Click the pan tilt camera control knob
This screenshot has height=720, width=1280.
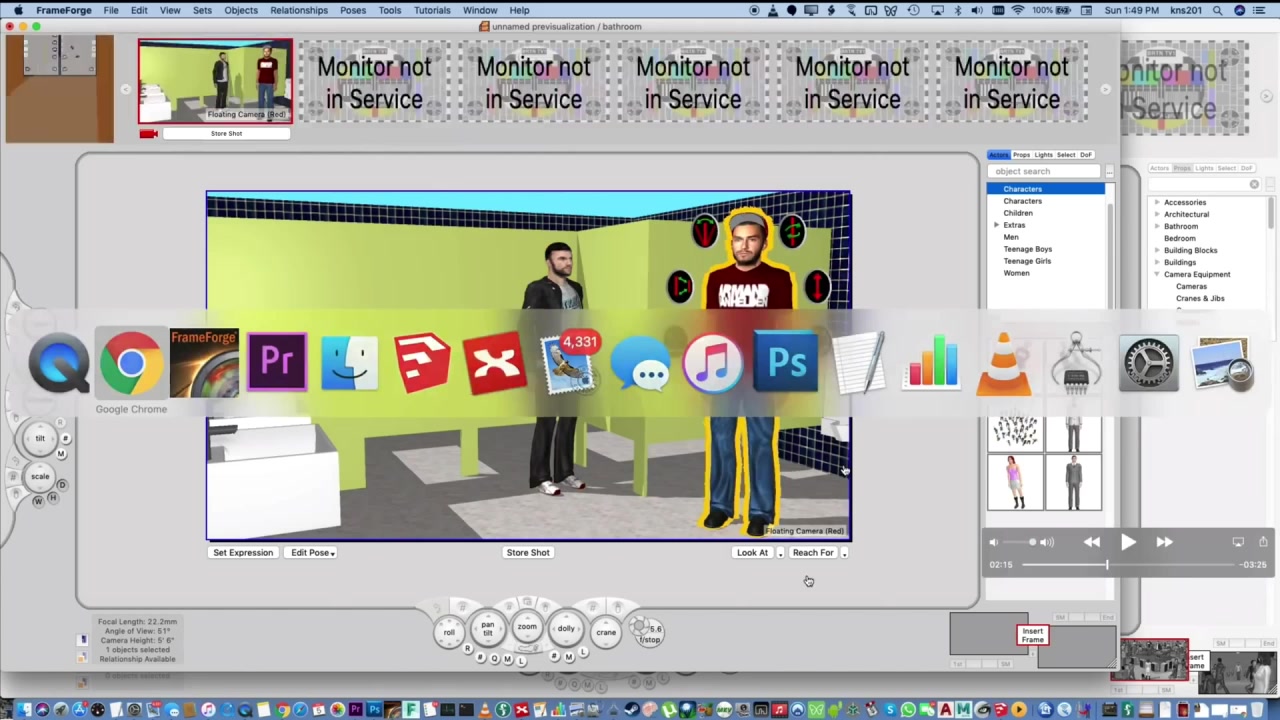[x=487, y=629]
